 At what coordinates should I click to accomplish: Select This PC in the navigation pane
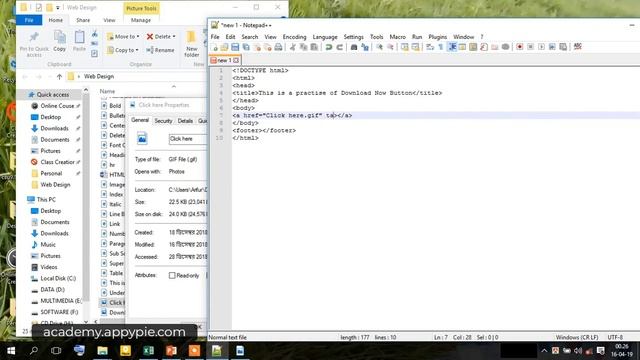46,199
